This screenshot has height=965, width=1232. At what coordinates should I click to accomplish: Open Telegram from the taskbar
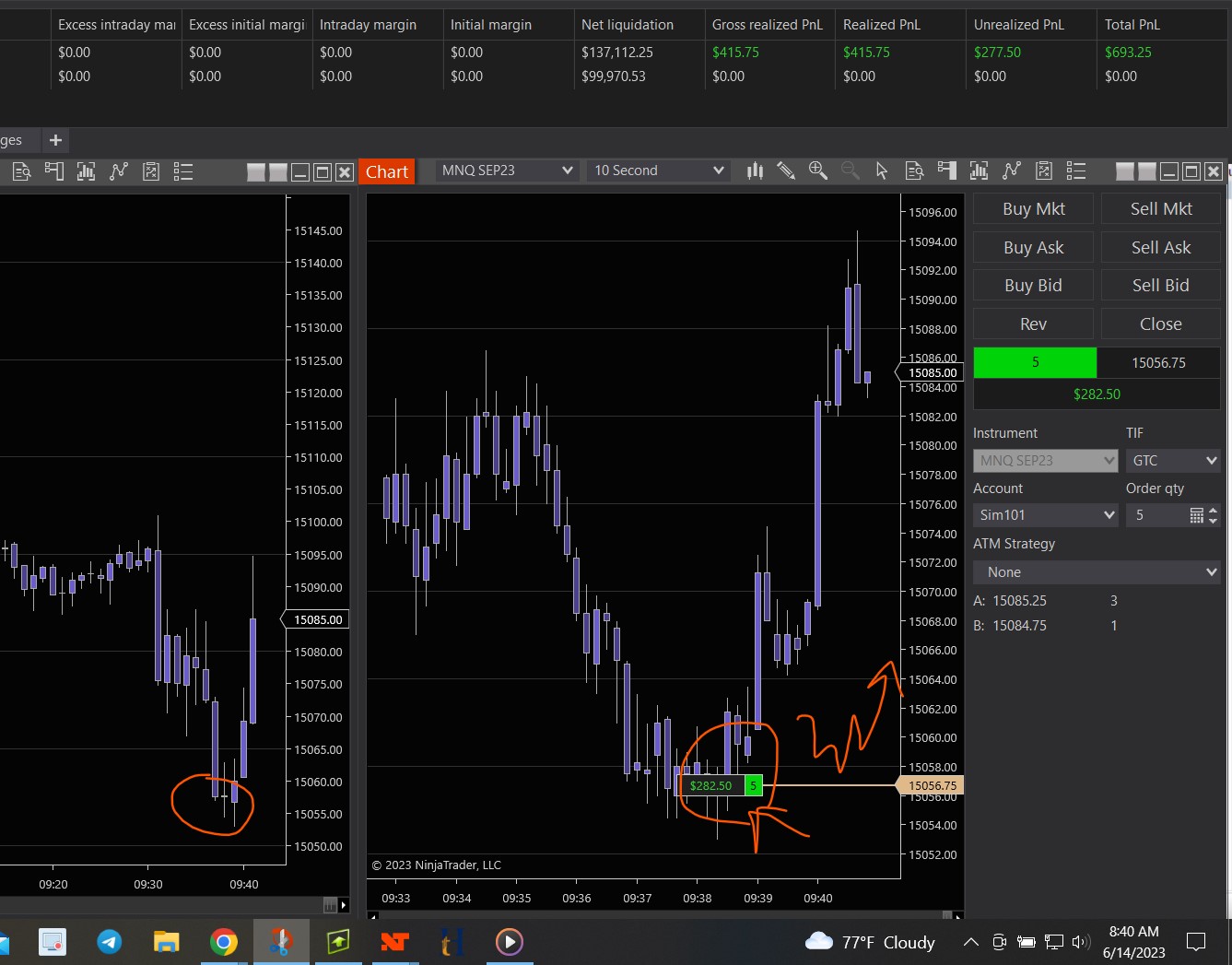110,941
